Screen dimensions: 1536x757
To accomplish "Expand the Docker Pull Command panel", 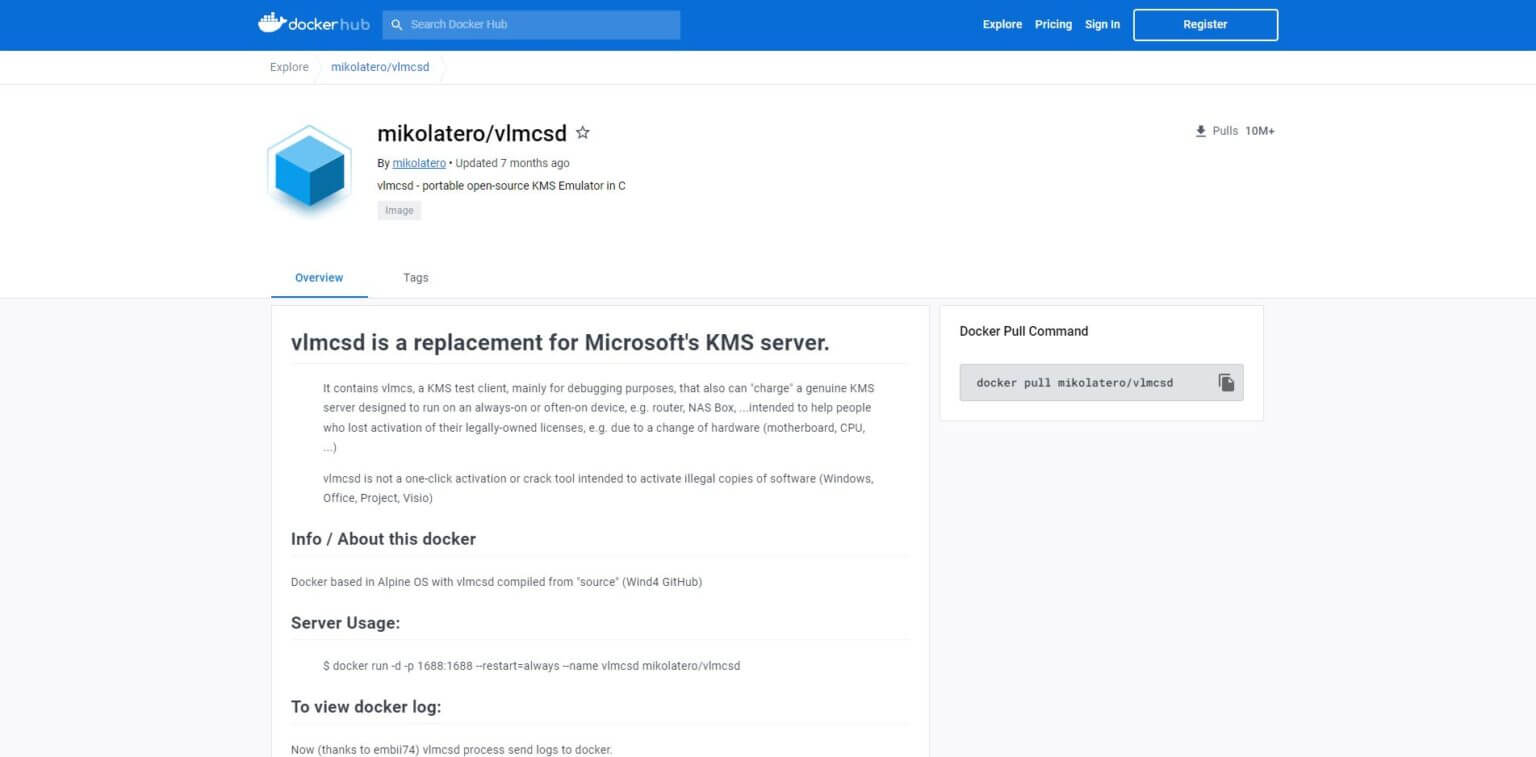I will point(1023,331).
